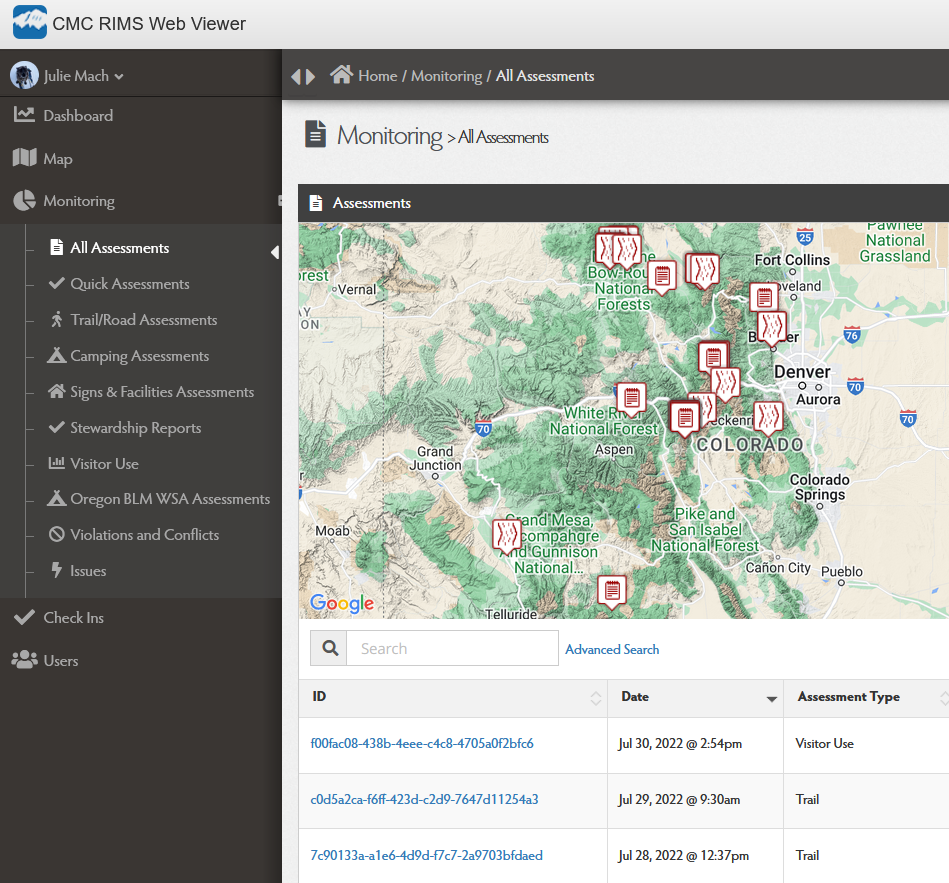Viewport: 949px width, 883px height.
Task: Open the Map icon in the sidebar
Action: point(24,158)
